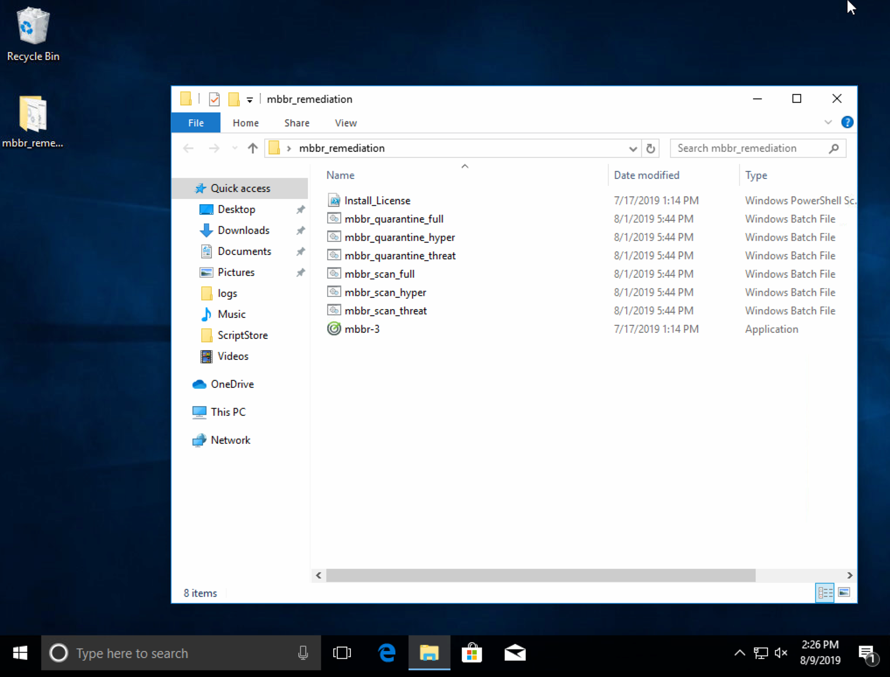Open Music in the navigation pane

(231, 314)
